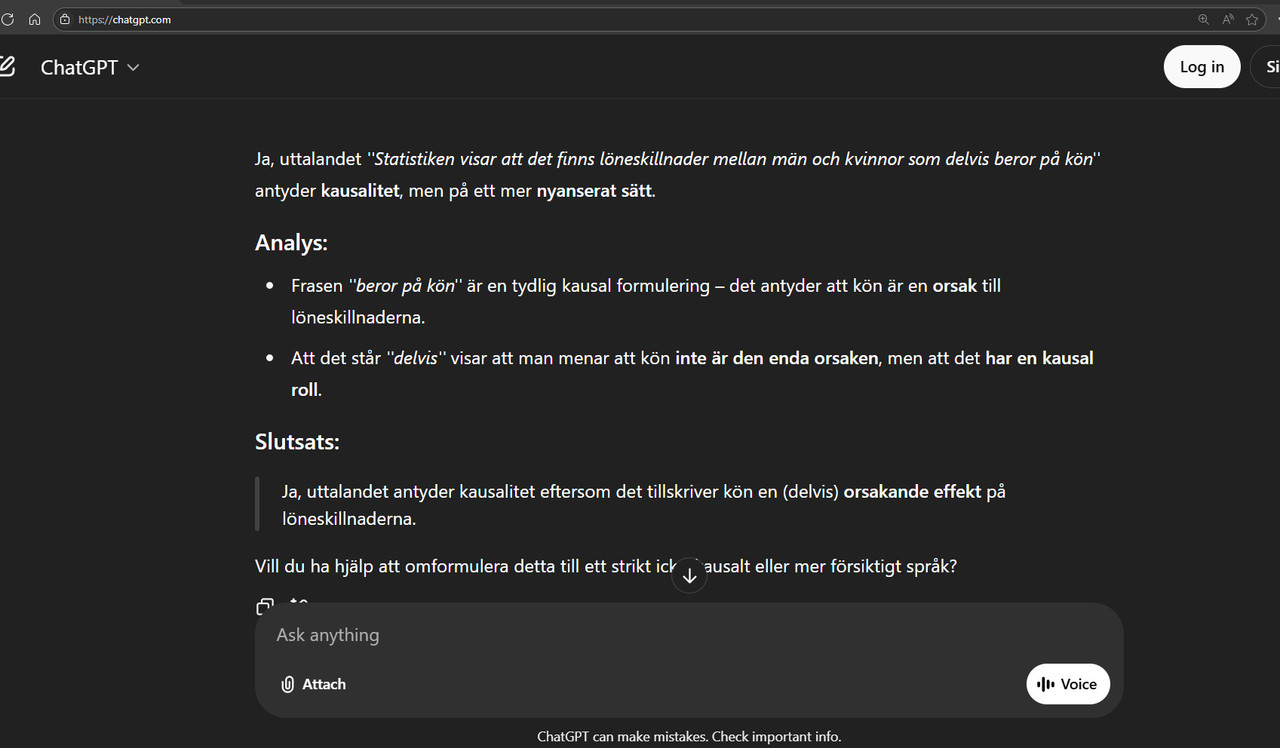
Task: Focus the 'Ask anything' message field
Action: click(688, 635)
